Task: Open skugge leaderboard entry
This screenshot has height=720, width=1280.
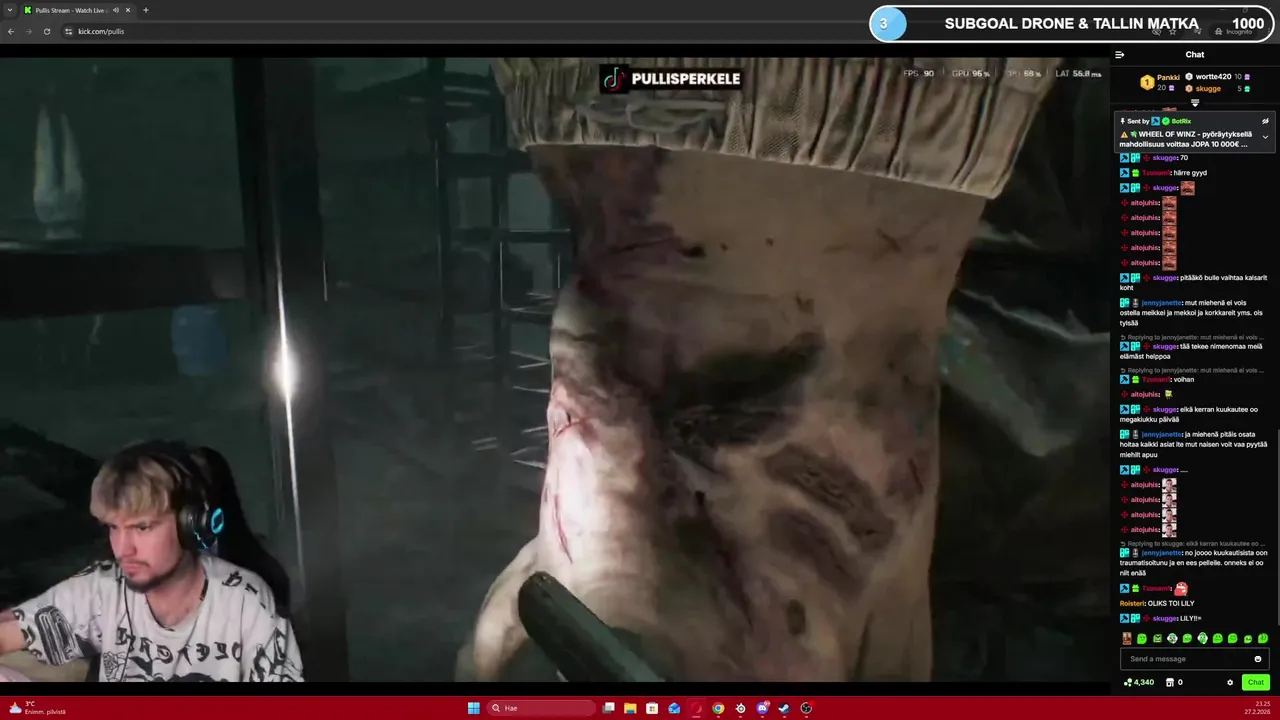Action: pyautogui.click(x=1217, y=89)
